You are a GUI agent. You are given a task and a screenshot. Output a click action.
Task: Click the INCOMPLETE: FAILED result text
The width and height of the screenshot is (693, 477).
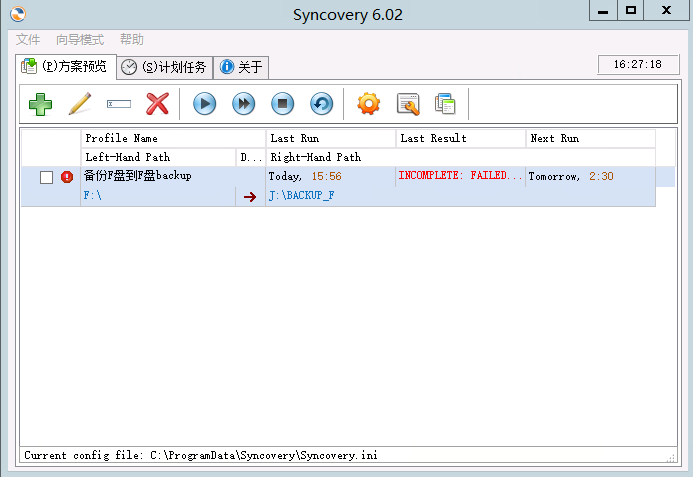click(460, 176)
